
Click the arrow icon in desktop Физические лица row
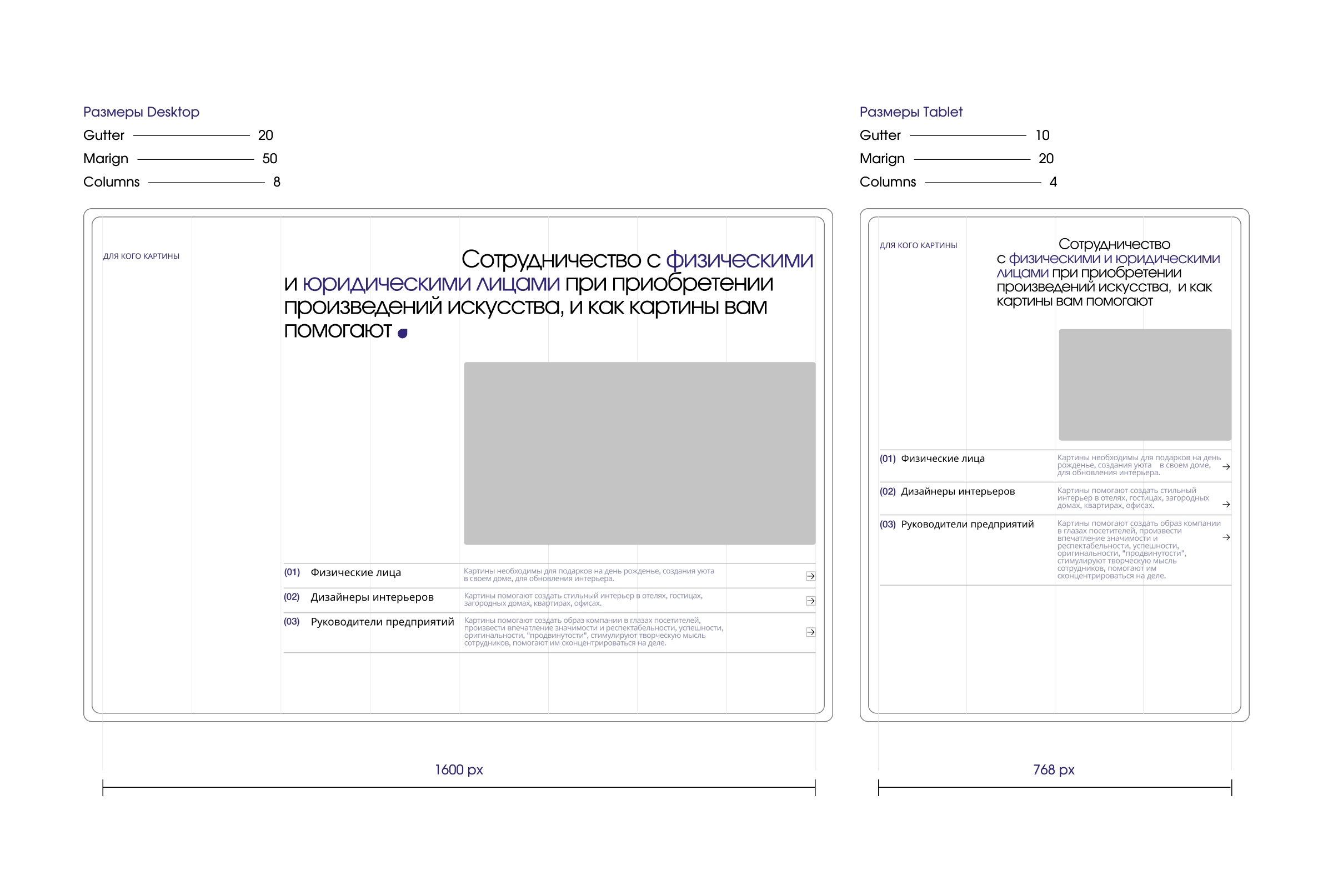810,576
